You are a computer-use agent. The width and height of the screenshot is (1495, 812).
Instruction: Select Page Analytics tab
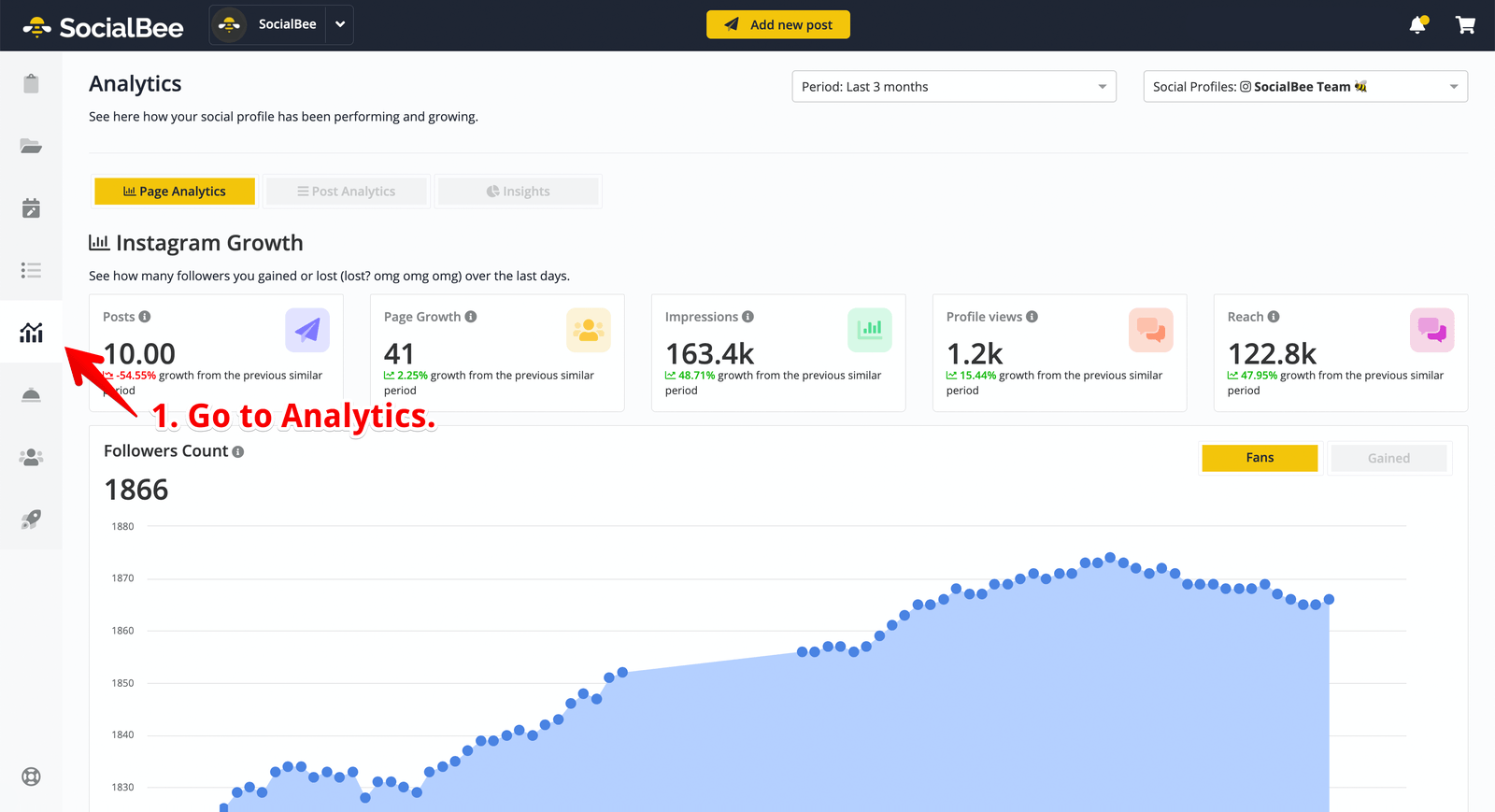click(x=175, y=191)
